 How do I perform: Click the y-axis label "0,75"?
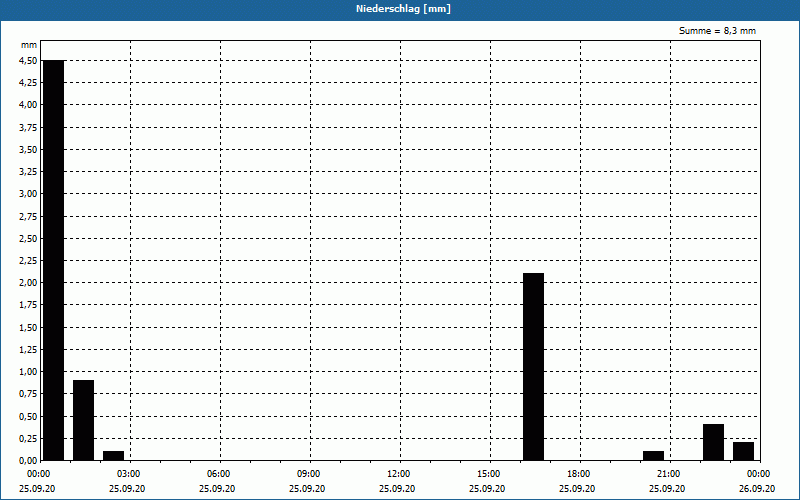point(28,394)
